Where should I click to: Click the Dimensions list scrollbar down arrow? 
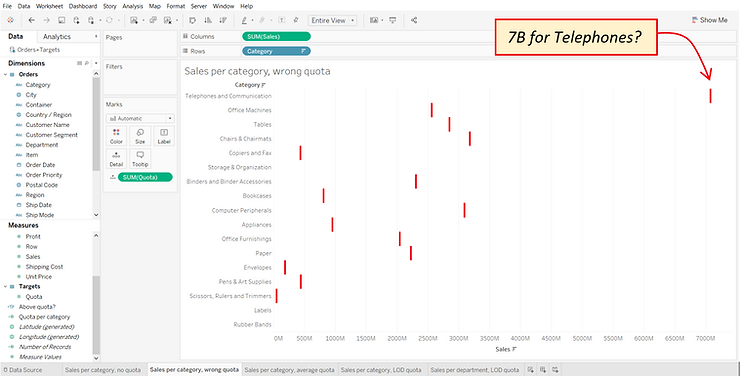tap(96, 215)
